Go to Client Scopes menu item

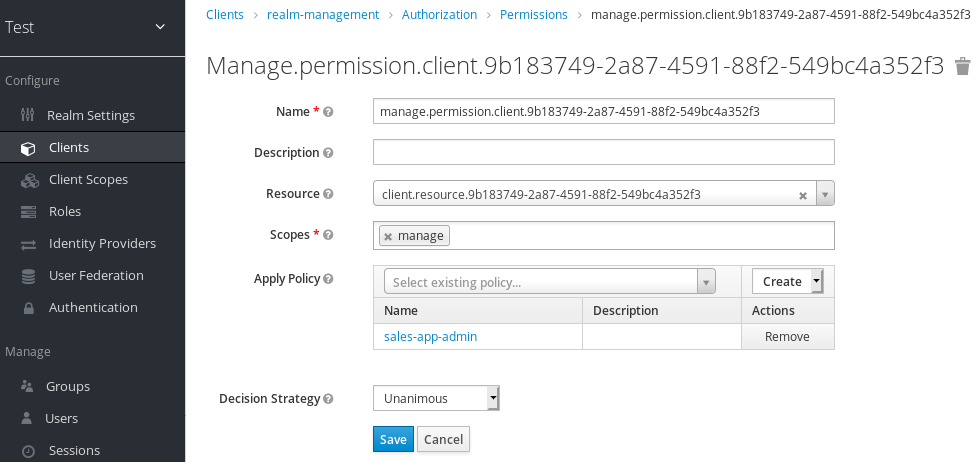pos(88,179)
